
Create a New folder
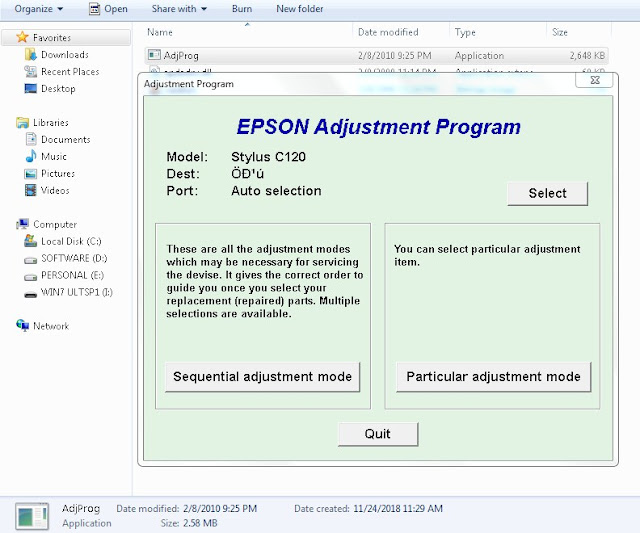click(300, 9)
